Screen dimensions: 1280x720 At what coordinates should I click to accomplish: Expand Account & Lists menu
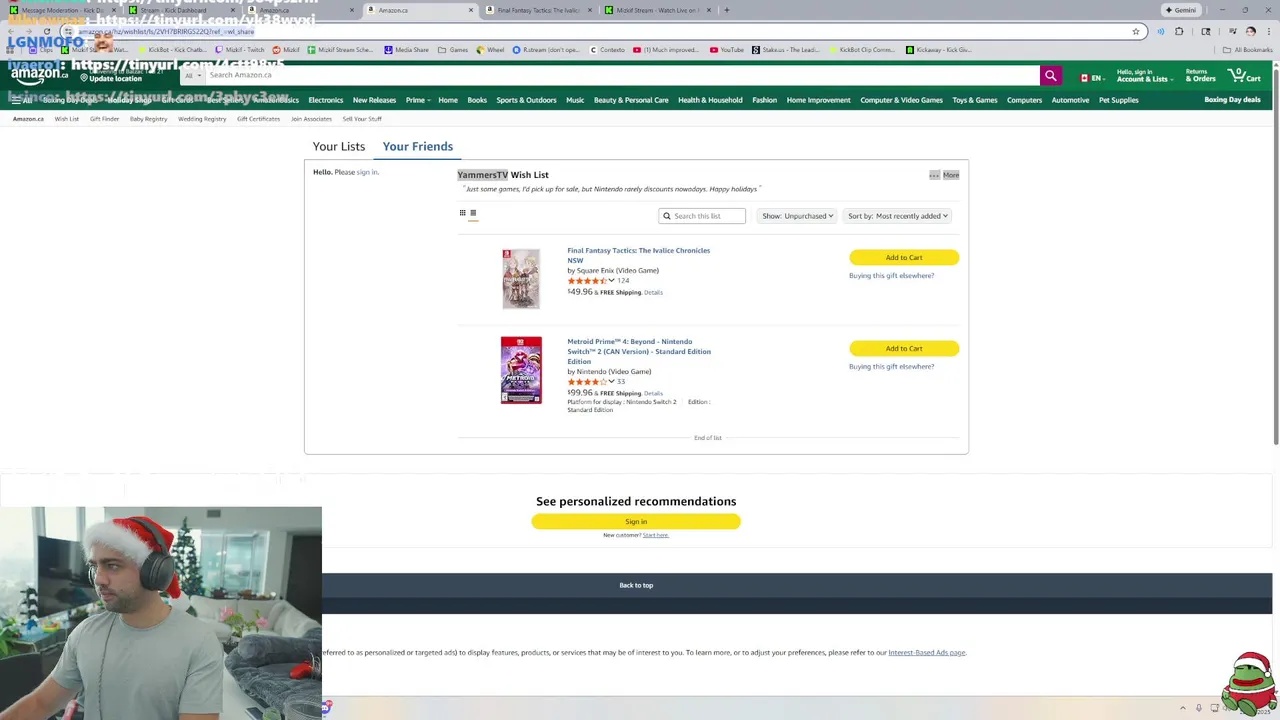(x=1144, y=76)
